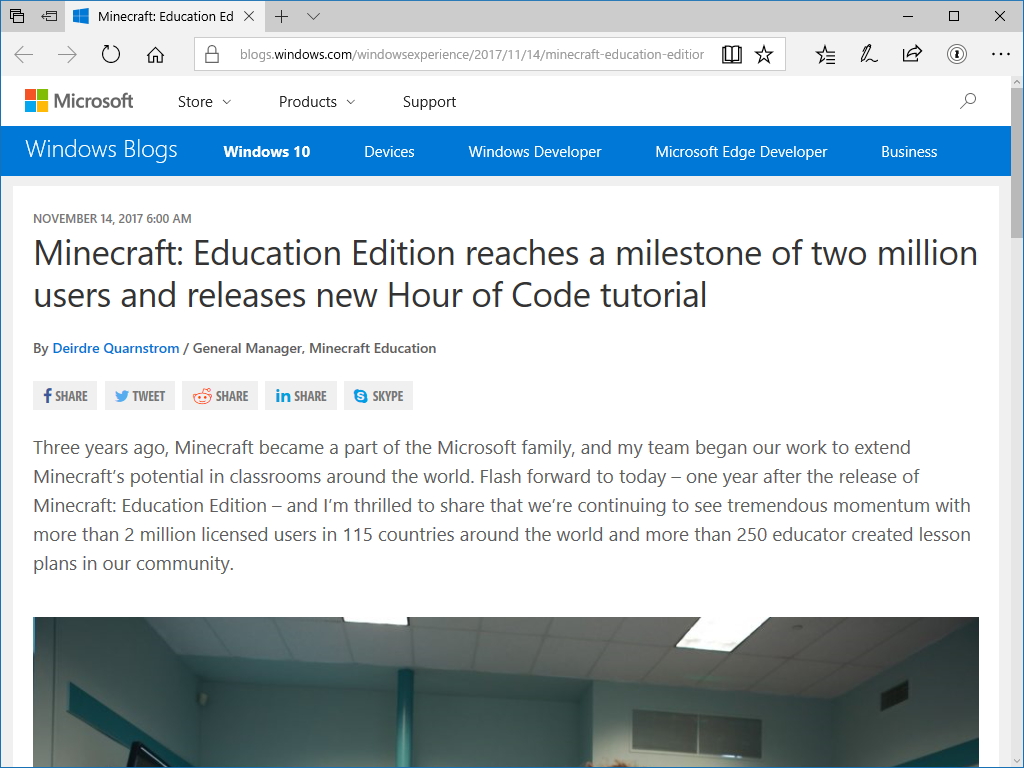The height and width of the screenshot is (768, 1024).
Task: Share the post through Skype
Action: [x=378, y=395]
